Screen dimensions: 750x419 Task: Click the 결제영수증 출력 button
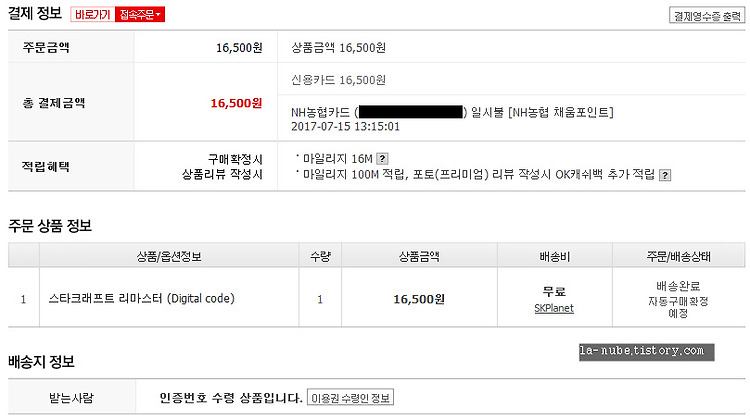[707, 15]
